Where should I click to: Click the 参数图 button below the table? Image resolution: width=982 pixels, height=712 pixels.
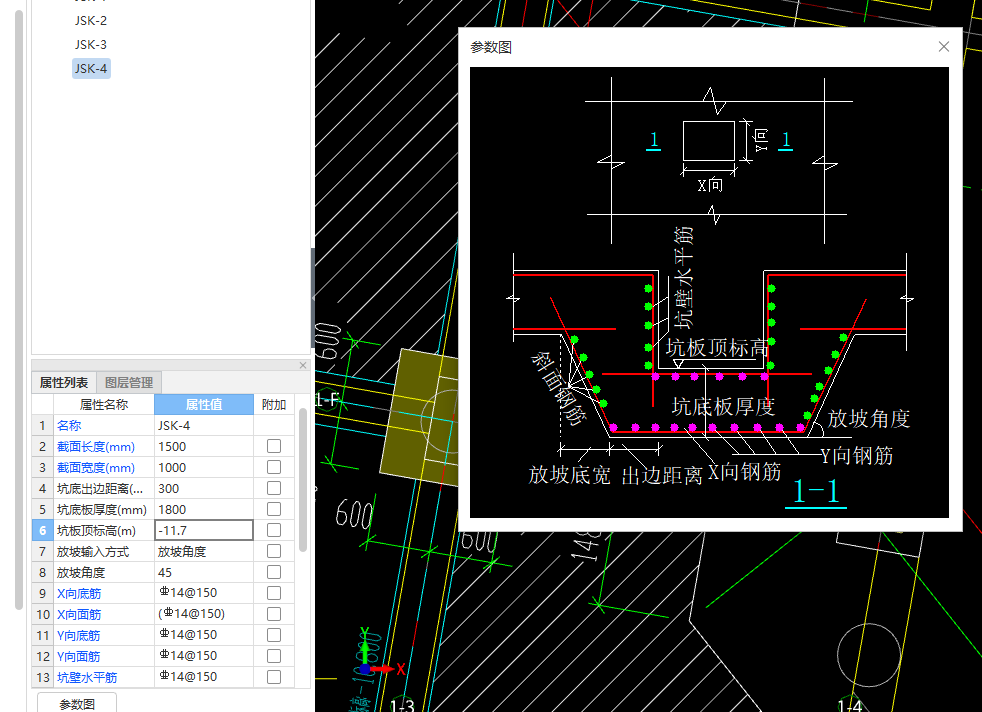pos(77,704)
